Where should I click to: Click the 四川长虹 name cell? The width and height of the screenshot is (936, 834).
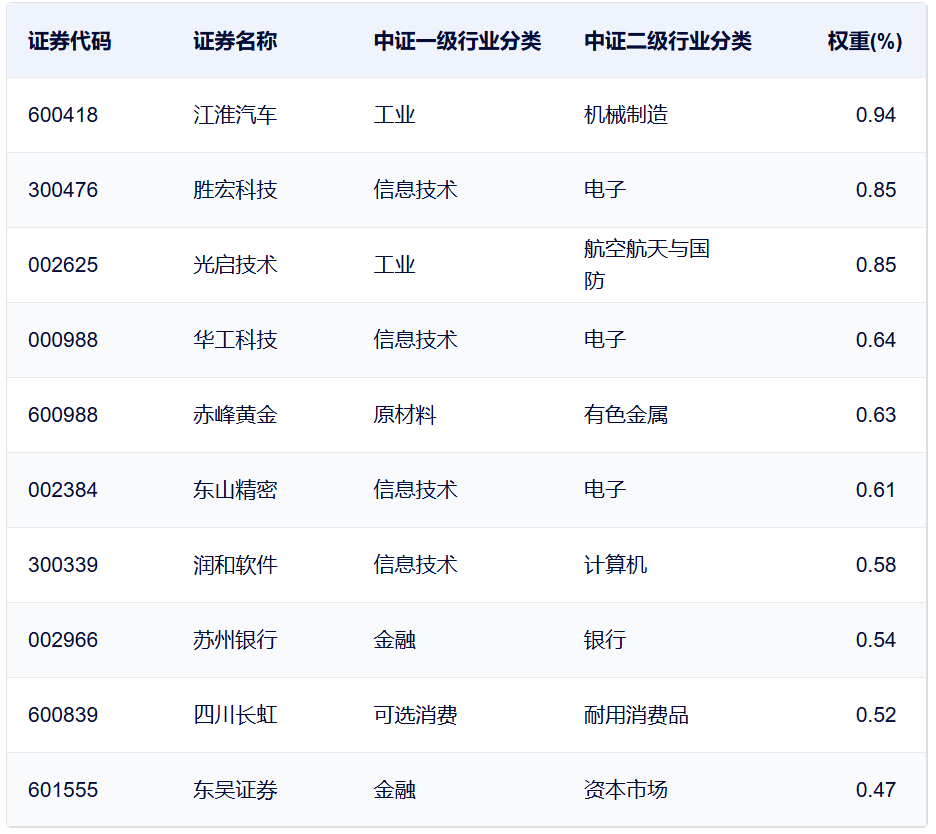click(235, 715)
